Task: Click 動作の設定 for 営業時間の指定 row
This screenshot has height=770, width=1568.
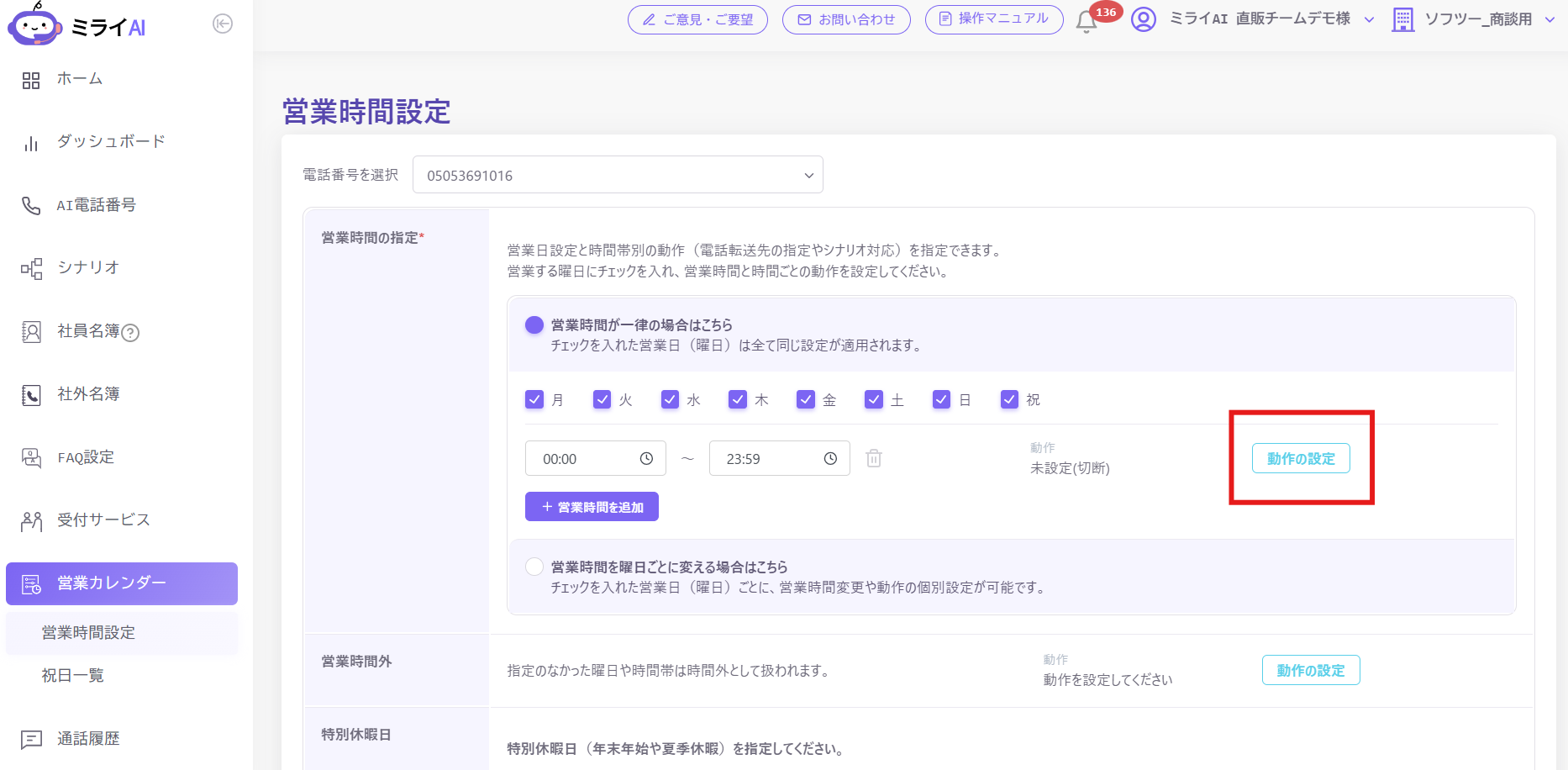Action: click(x=1301, y=458)
